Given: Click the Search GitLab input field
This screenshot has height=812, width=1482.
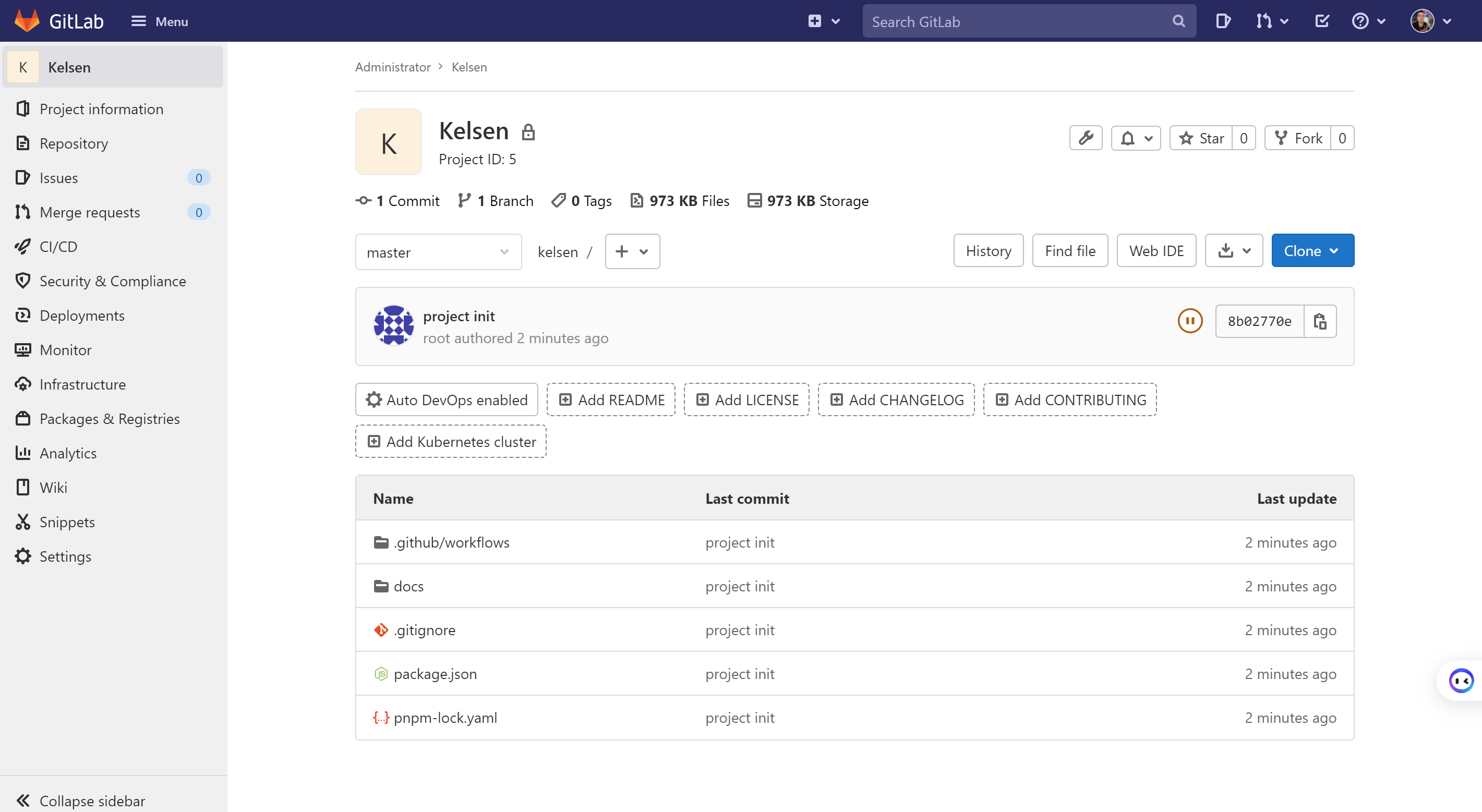Looking at the screenshot, I should [x=1018, y=21].
